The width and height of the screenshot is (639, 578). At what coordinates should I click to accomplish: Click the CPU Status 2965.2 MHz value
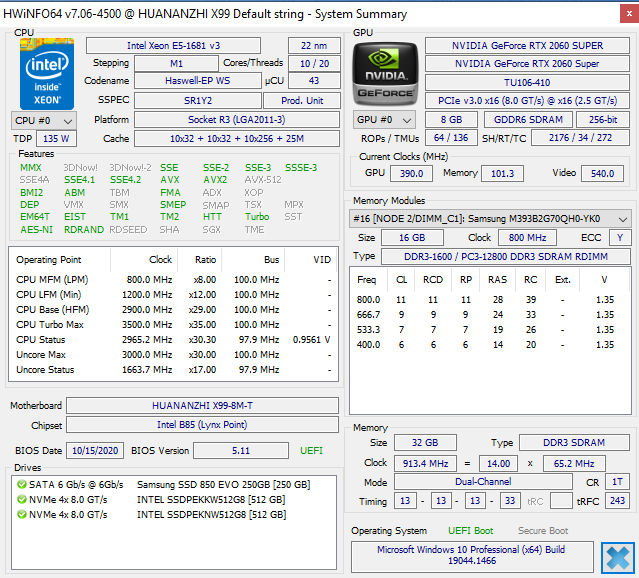[147, 340]
